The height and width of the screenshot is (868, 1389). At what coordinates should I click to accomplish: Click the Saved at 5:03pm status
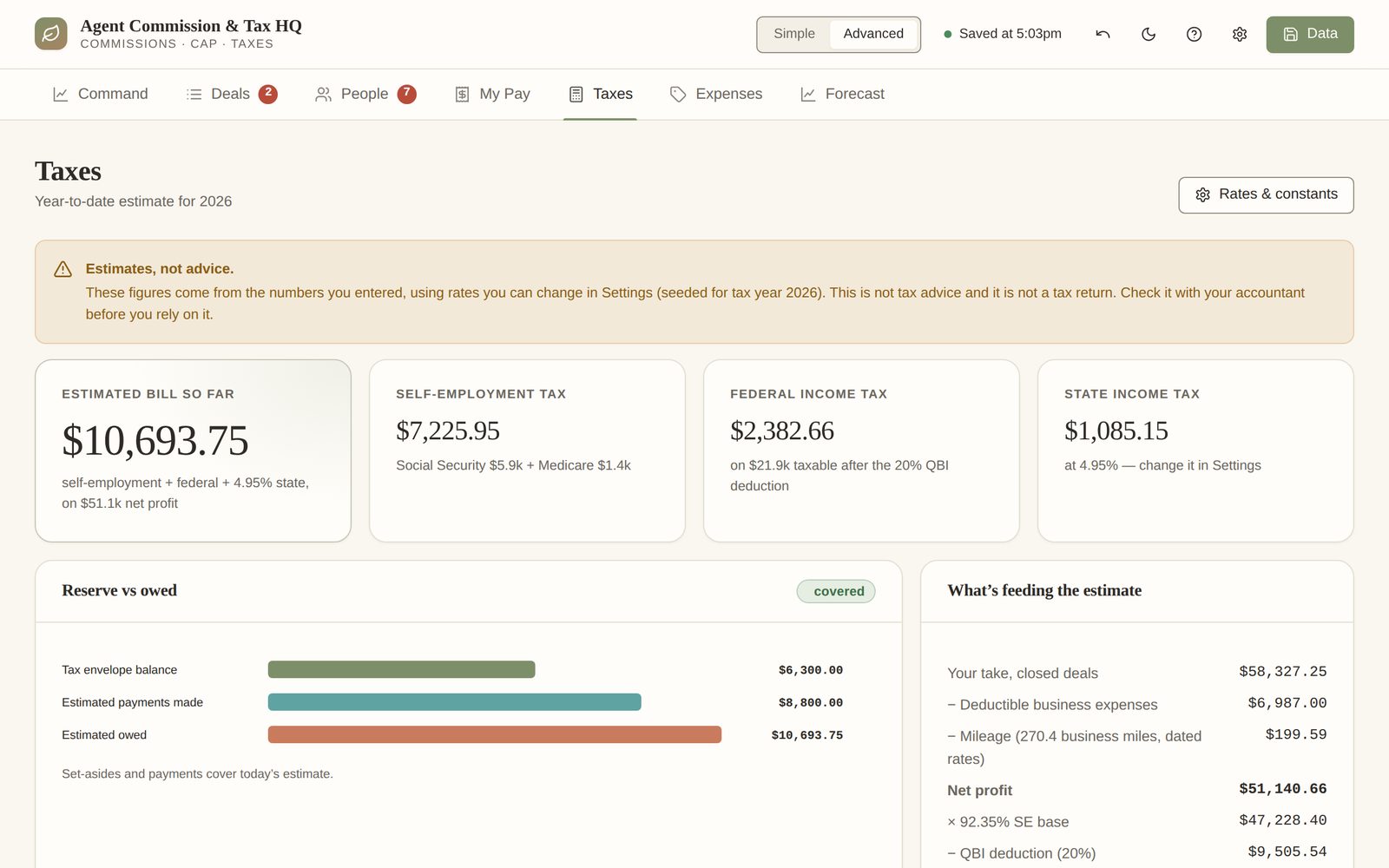coord(1003,34)
